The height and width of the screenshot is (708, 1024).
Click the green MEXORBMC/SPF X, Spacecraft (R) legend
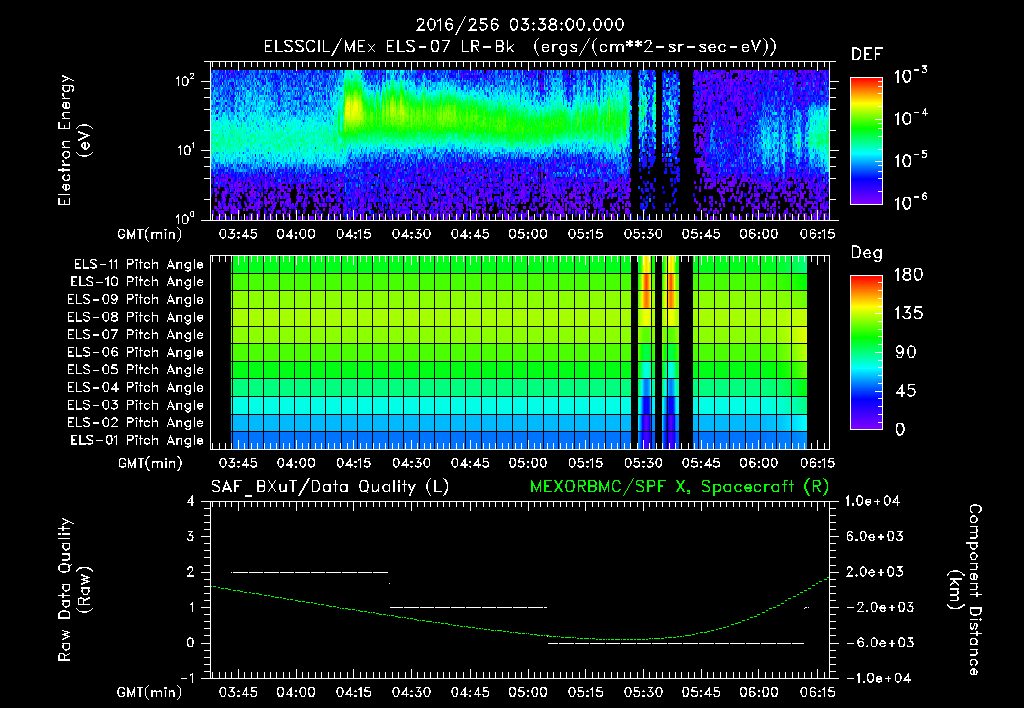(x=679, y=487)
